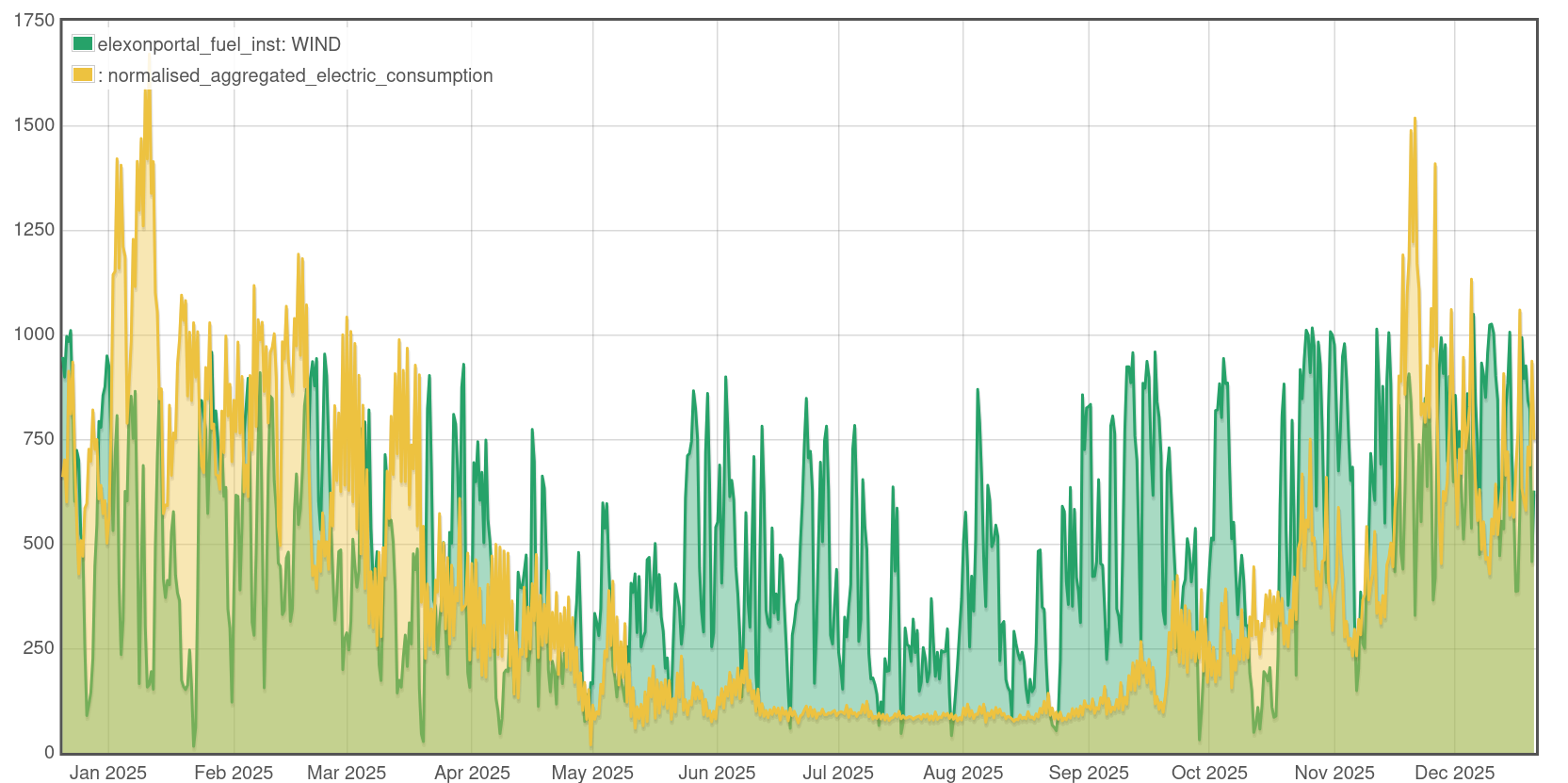The height and width of the screenshot is (783, 1568).
Task: Select the Nov 2025 axis tick label
Action: [x=1334, y=773]
